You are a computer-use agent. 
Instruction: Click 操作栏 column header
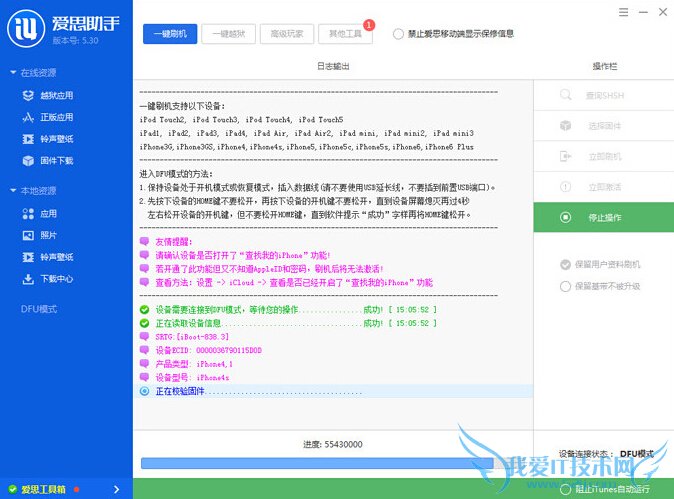(x=605, y=66)
